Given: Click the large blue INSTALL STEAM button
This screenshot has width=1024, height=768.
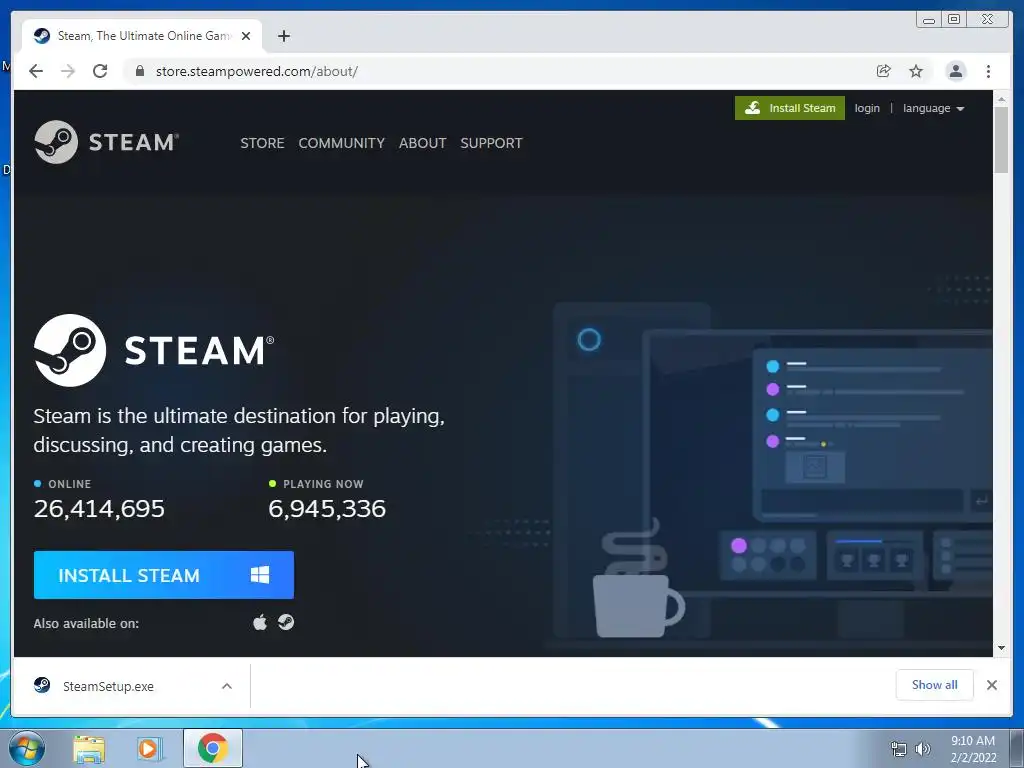Looking at the screenshot, I should (164, 575).
